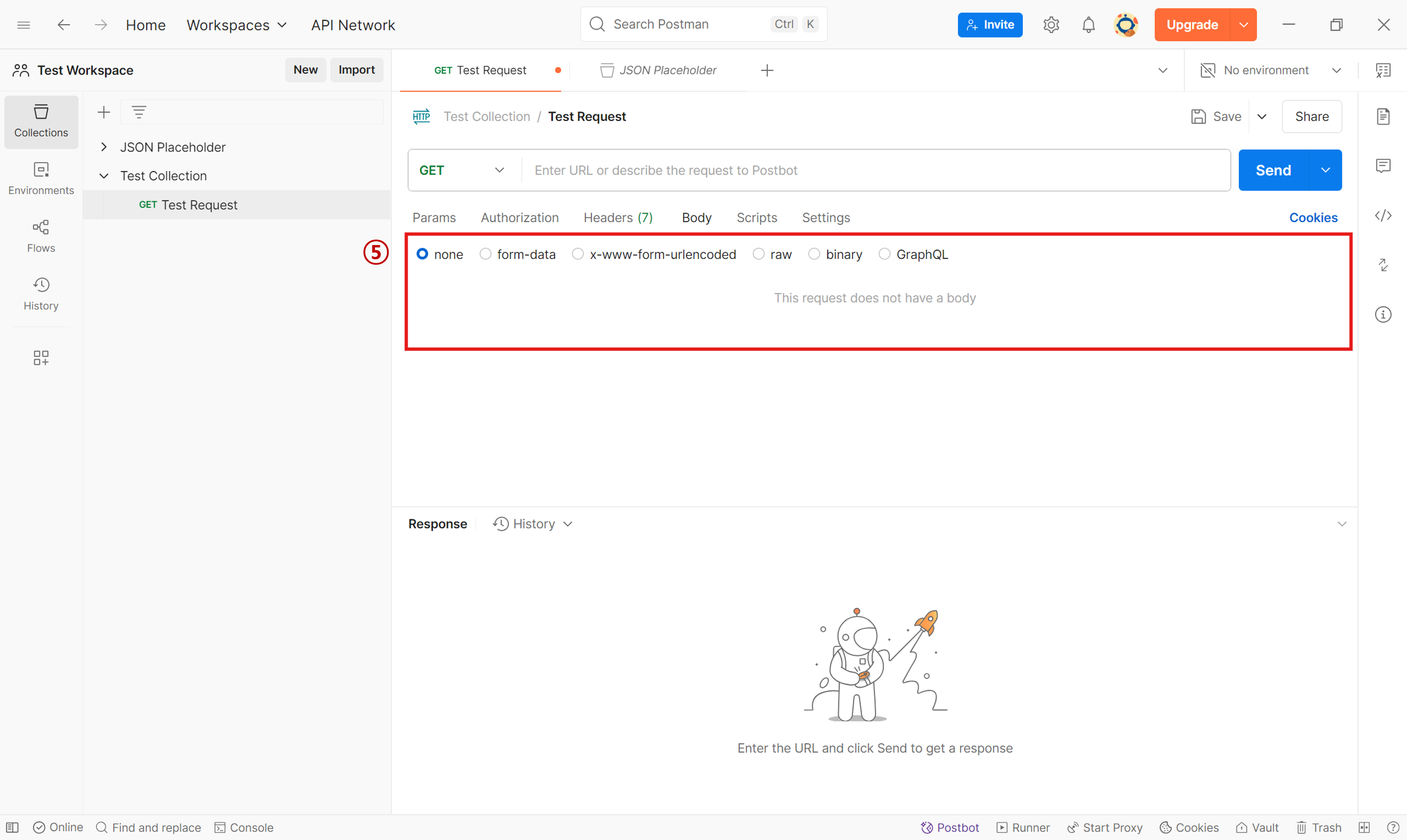Click the Import button
Viewport: 1407px width, 840px height.
(x=357, y=70)
